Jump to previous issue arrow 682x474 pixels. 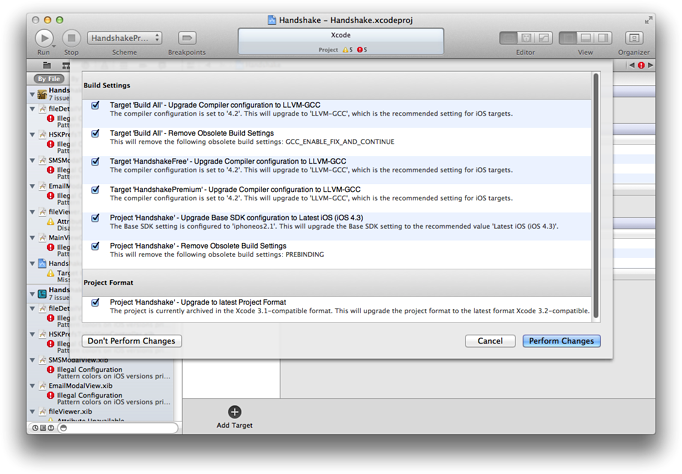[632, 65]
